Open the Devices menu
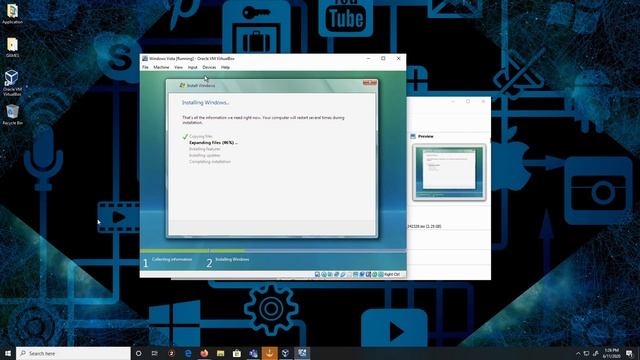 pos(209,67)
